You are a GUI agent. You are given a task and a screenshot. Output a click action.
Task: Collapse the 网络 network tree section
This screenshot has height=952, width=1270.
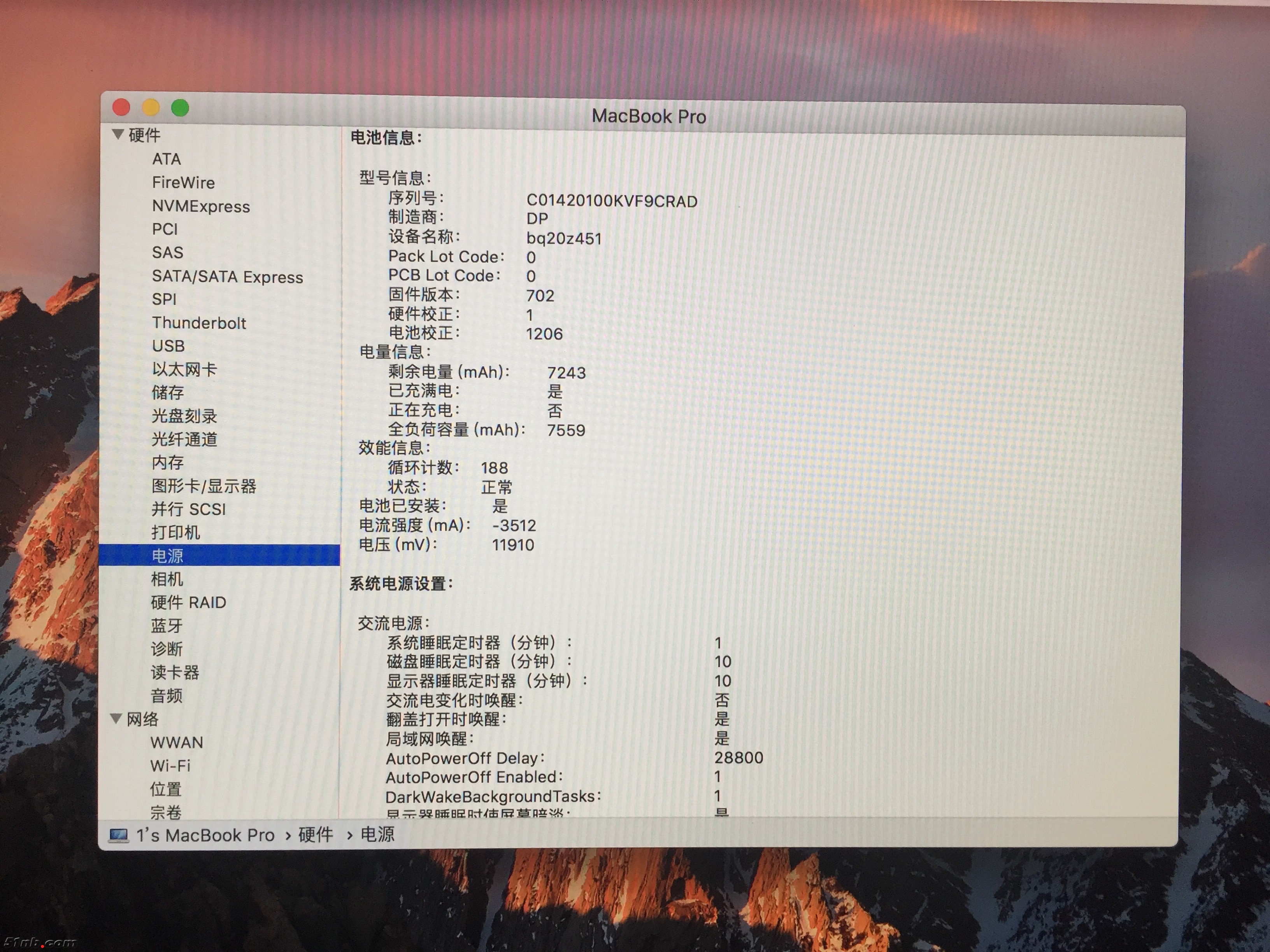116,718
